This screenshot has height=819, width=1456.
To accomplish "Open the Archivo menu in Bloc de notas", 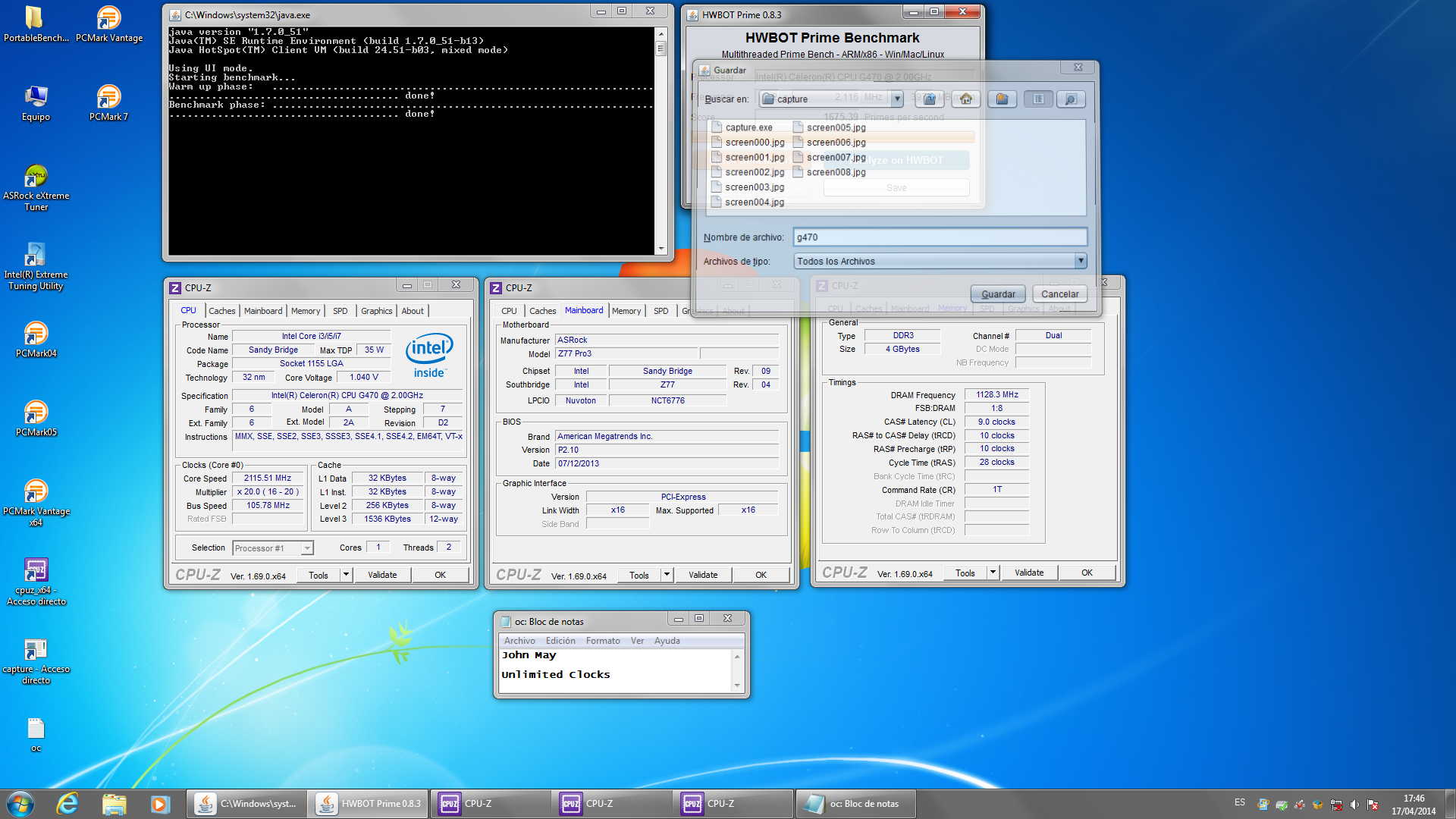I will point(519,641).
